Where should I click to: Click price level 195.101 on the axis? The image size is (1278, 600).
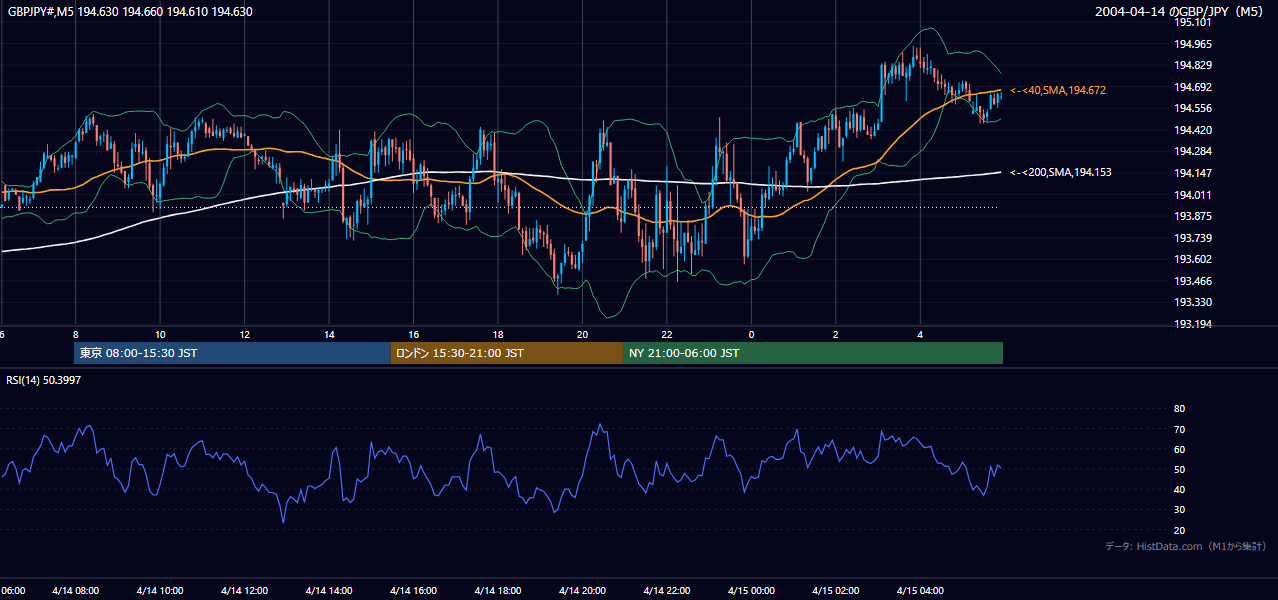1192,22
